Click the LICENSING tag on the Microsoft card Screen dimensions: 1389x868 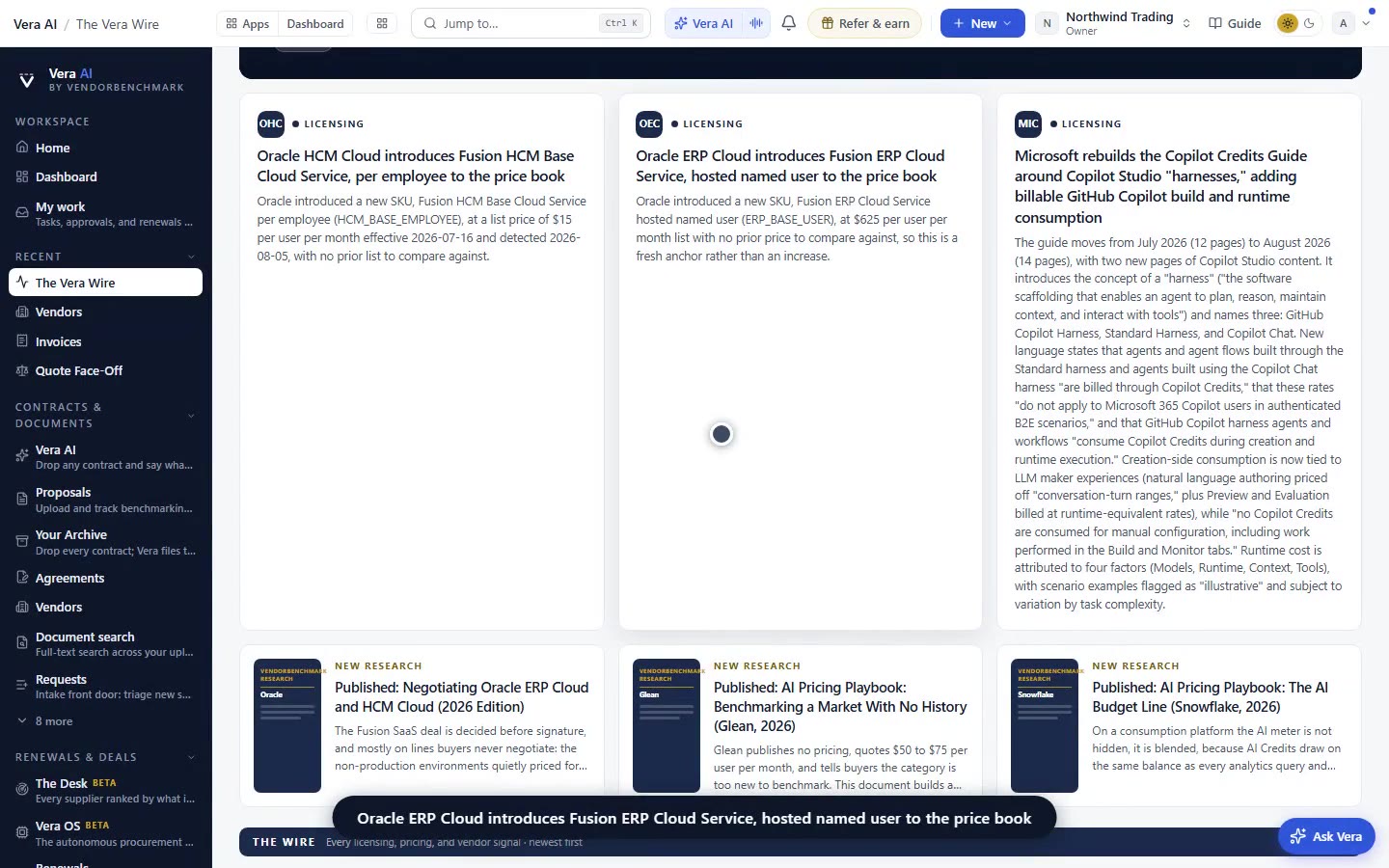coord(1091,123)
